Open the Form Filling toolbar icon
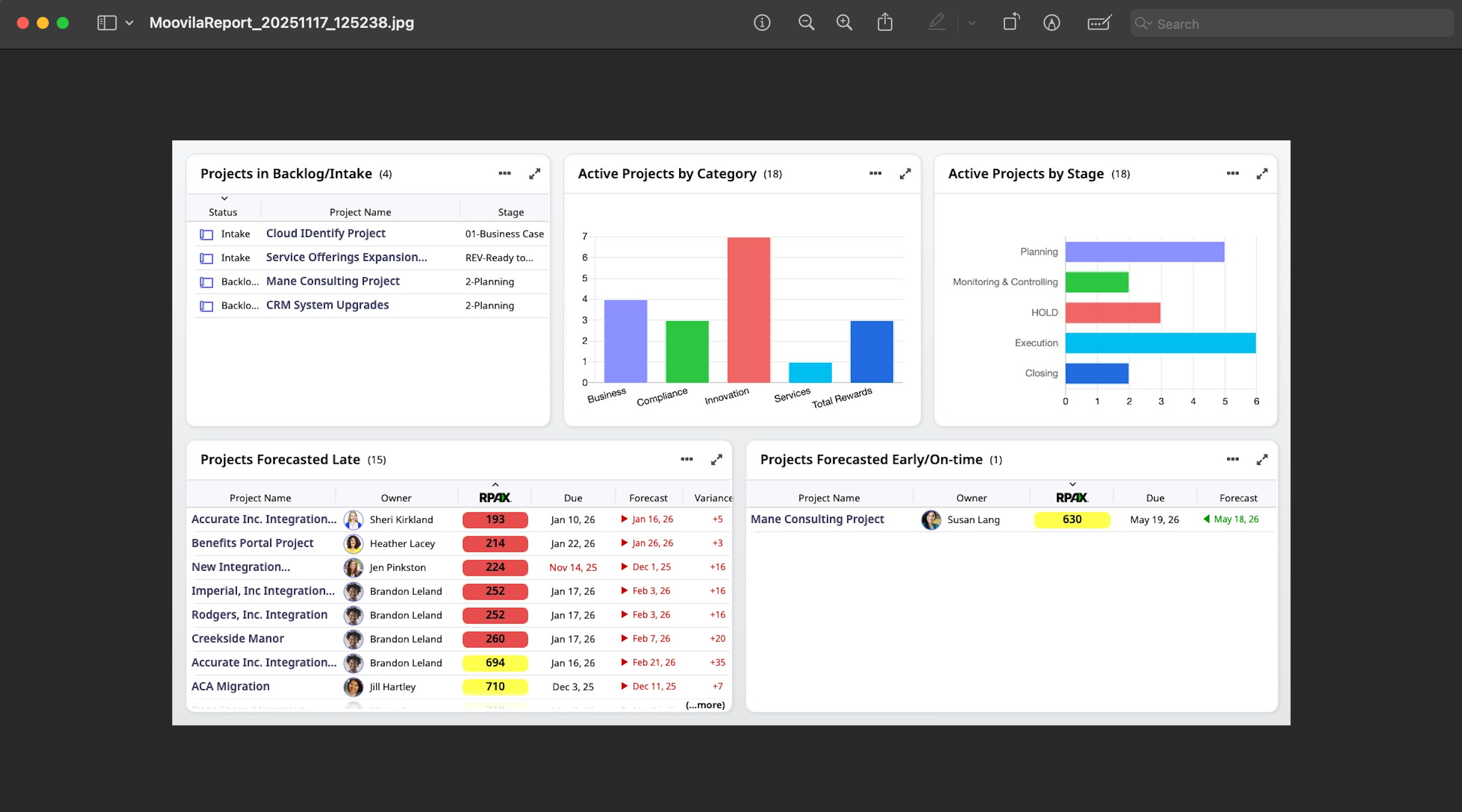 coord(1099,23)
